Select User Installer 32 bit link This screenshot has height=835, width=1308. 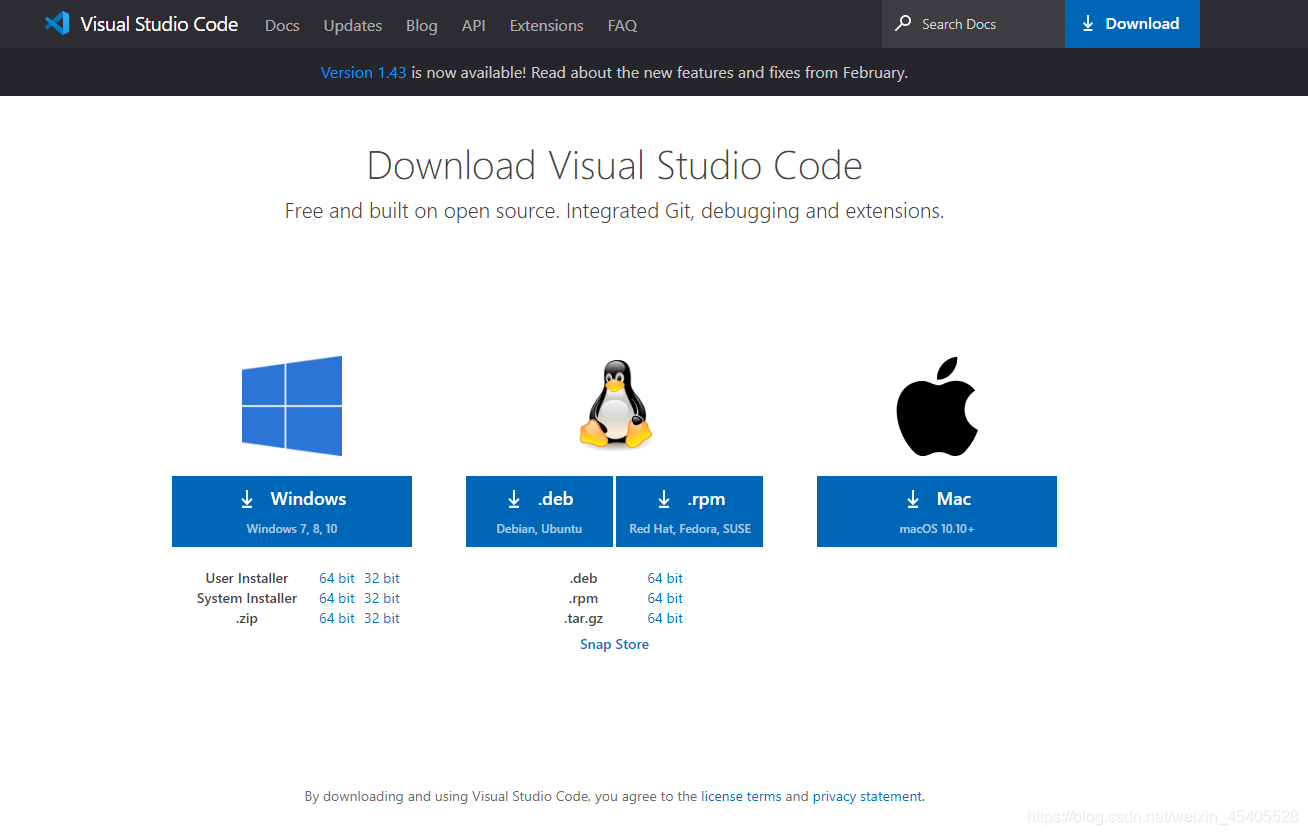tap(382, 578)
